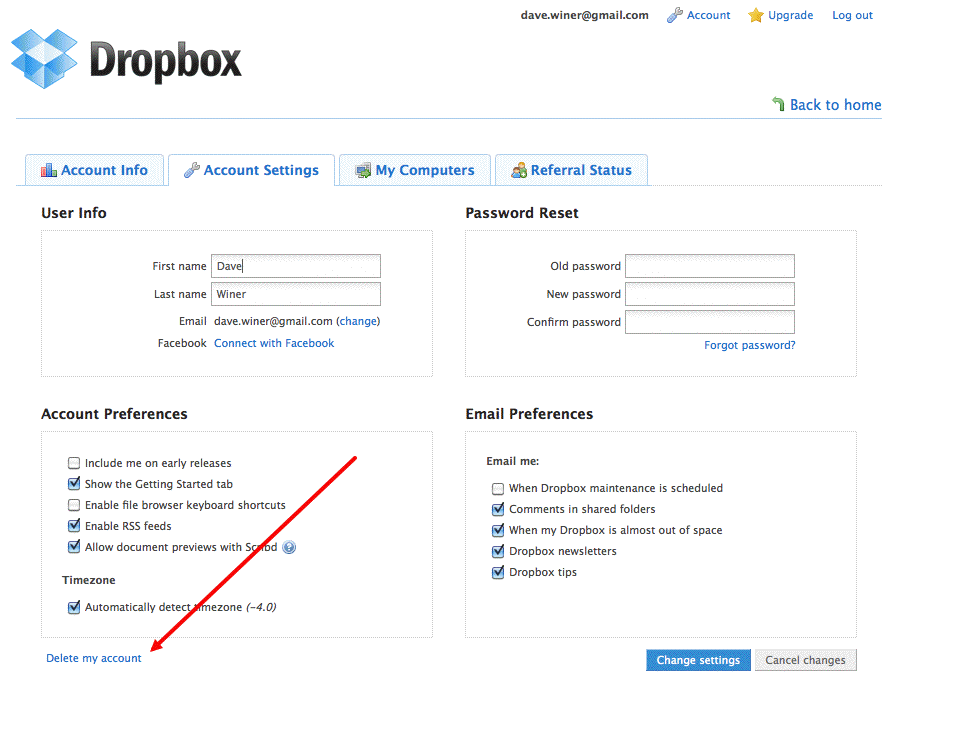
Task: Click the Cancel changes button
Action: (805, 660)
